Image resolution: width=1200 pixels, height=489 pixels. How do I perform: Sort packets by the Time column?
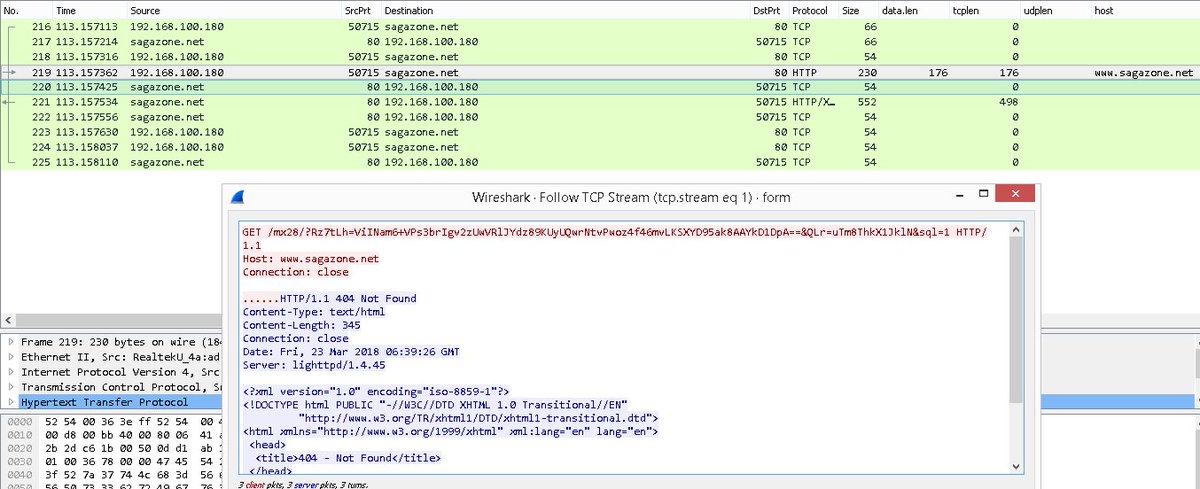point(90,9)
